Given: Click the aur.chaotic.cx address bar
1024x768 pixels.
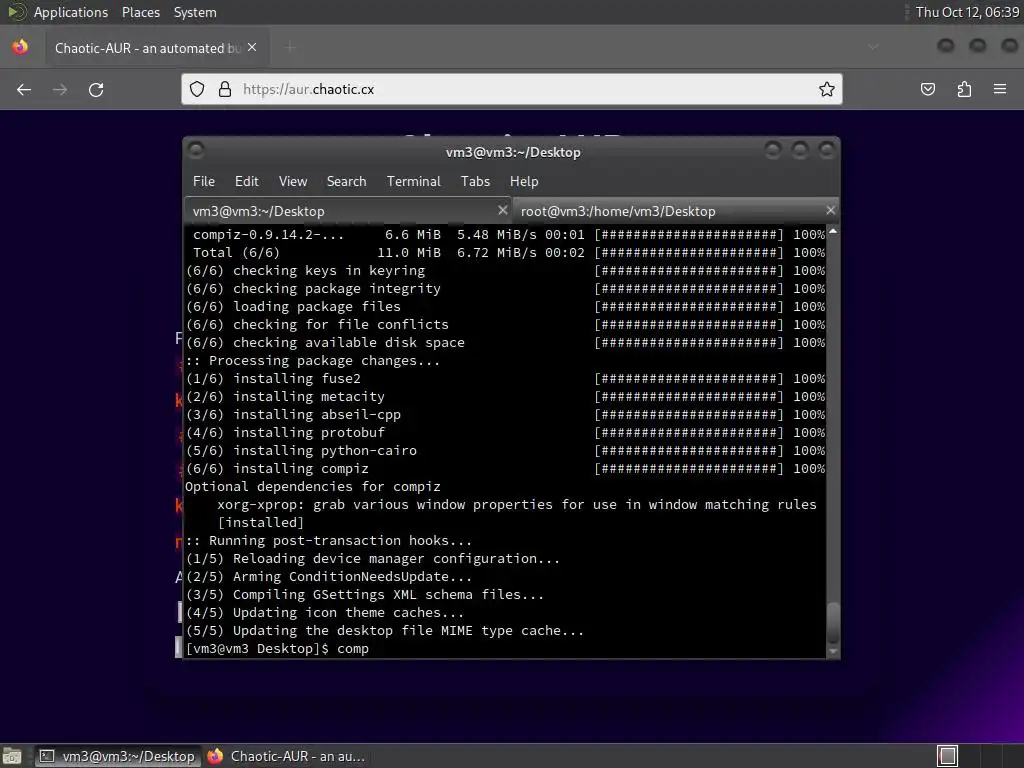Looking at the screenshot, I should 511,89.
